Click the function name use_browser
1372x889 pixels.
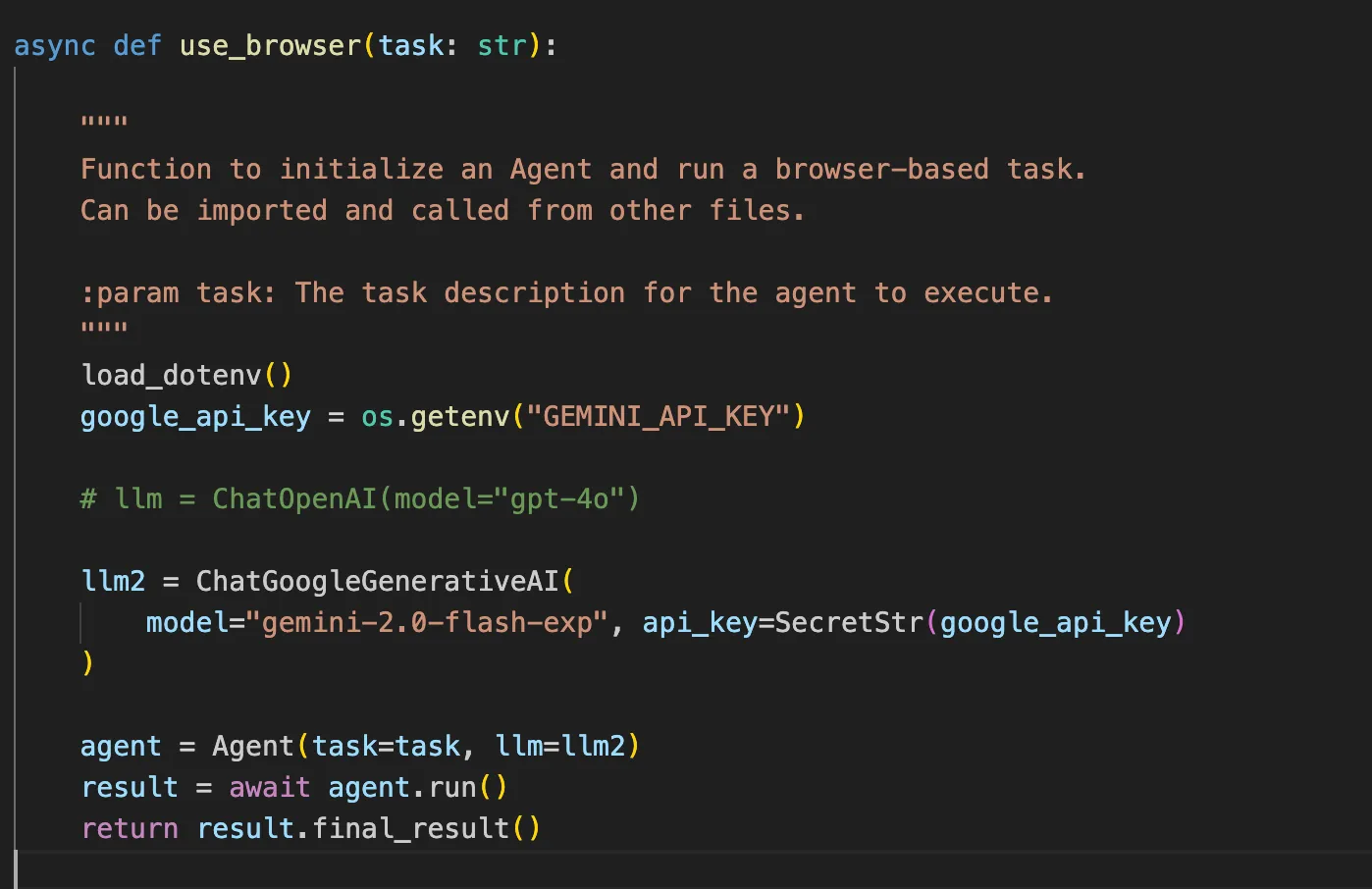[271, 46]
